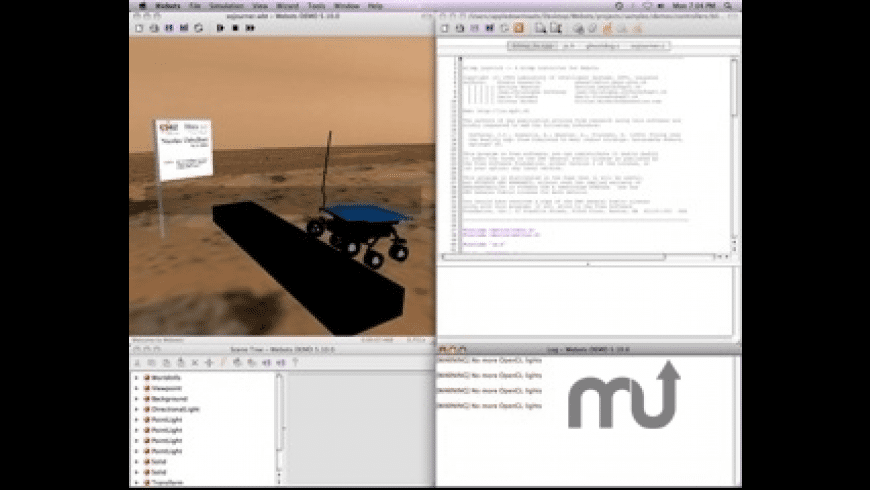Click the Time Machine icon in menu bar

tap(619, 6)
